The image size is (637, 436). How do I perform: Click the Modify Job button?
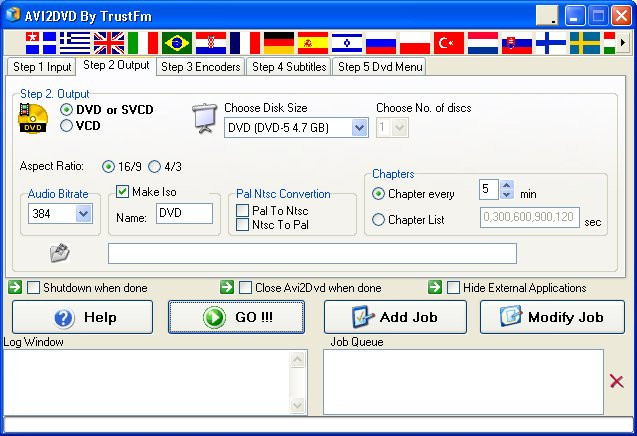click(552, 317)
